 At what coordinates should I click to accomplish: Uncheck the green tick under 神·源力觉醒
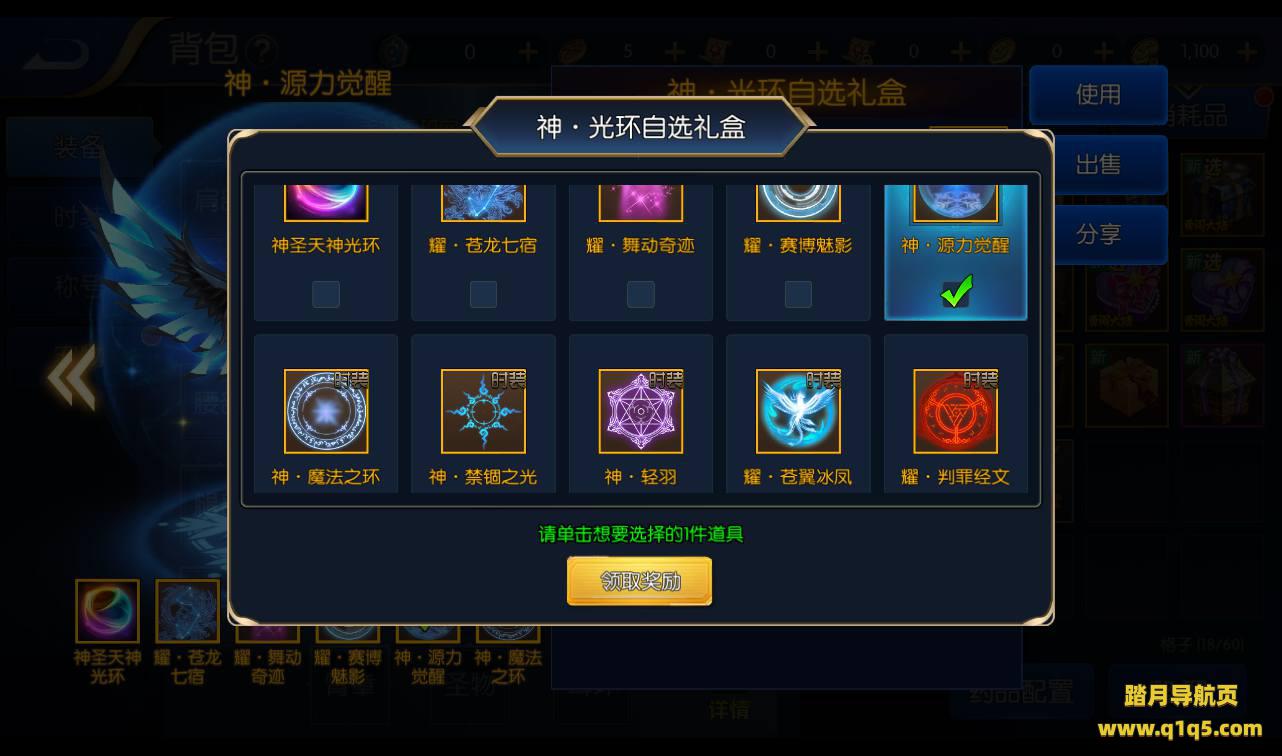(x=956, y=293)
